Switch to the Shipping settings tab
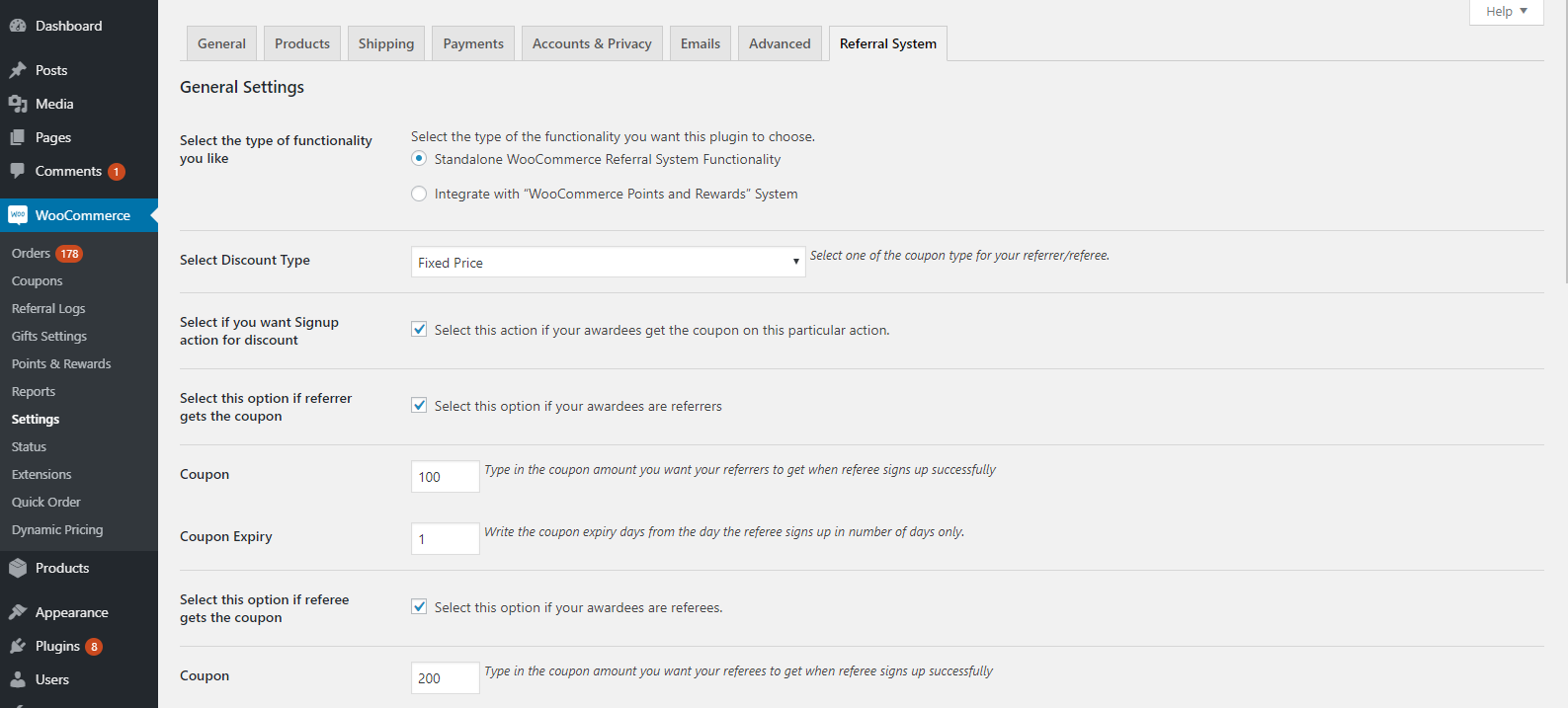The width and height of the screenshot is (1568, 708). point(386,43)
